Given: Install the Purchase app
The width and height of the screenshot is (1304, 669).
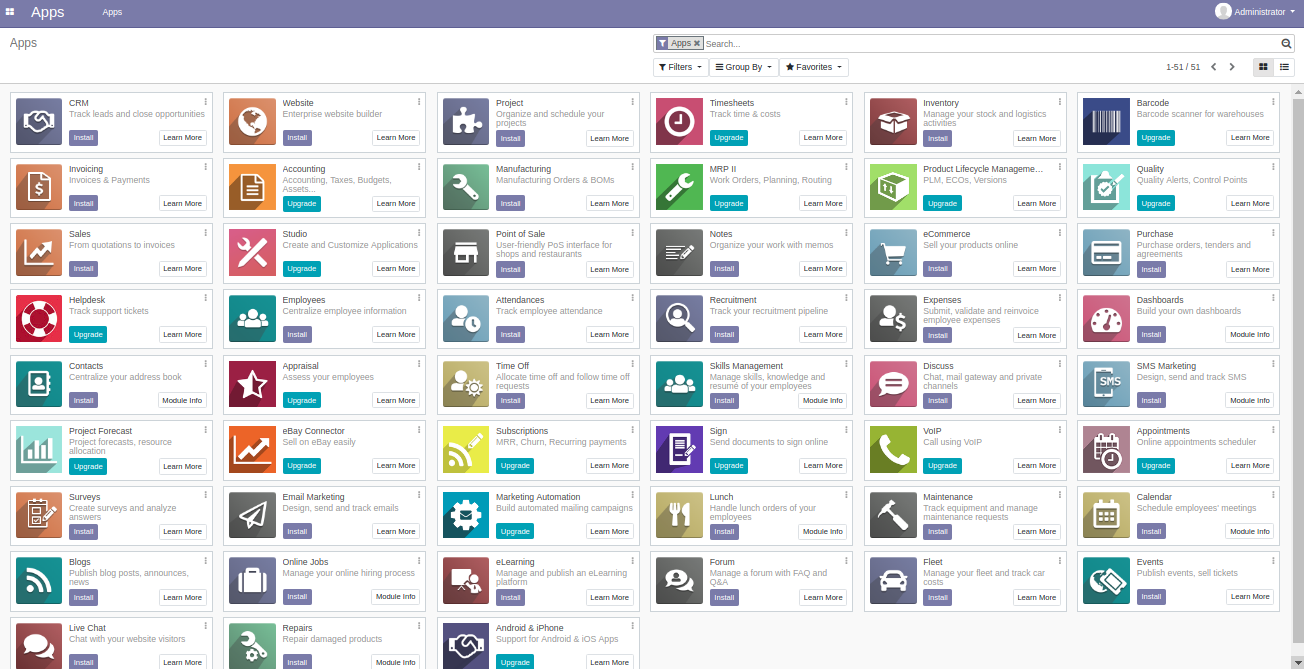Looking at the screenshot, I should [1151, 269].
